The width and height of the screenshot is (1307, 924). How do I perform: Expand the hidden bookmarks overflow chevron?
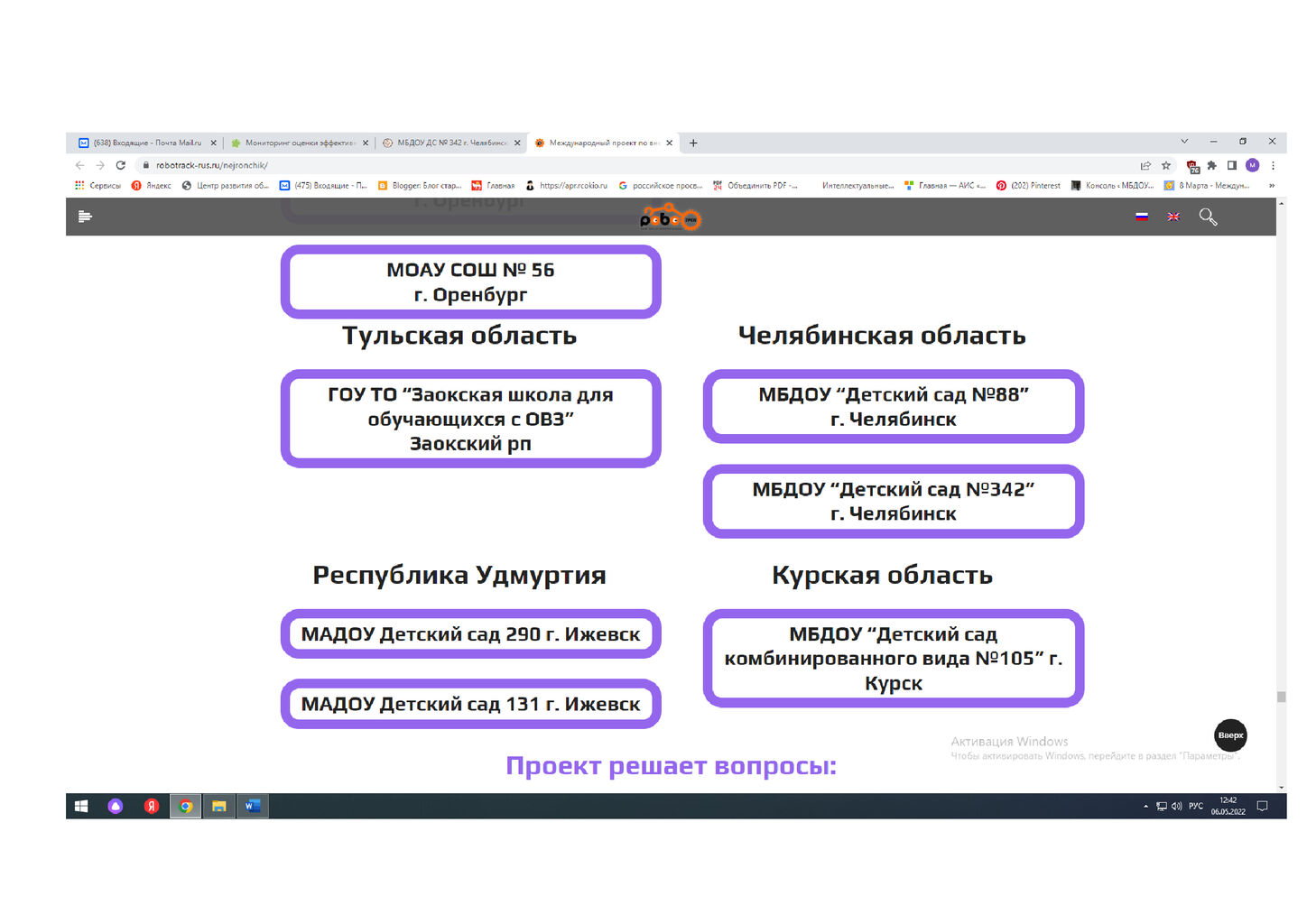[1272, 186]
